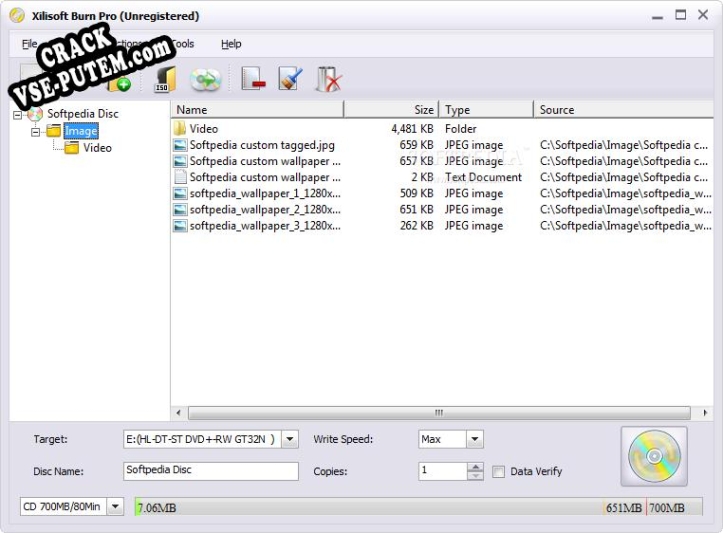Image resolution: width=723 pixels, height=533 pixels.
Task: Click the brush clear-all toolbar icon
Action: 290,80
